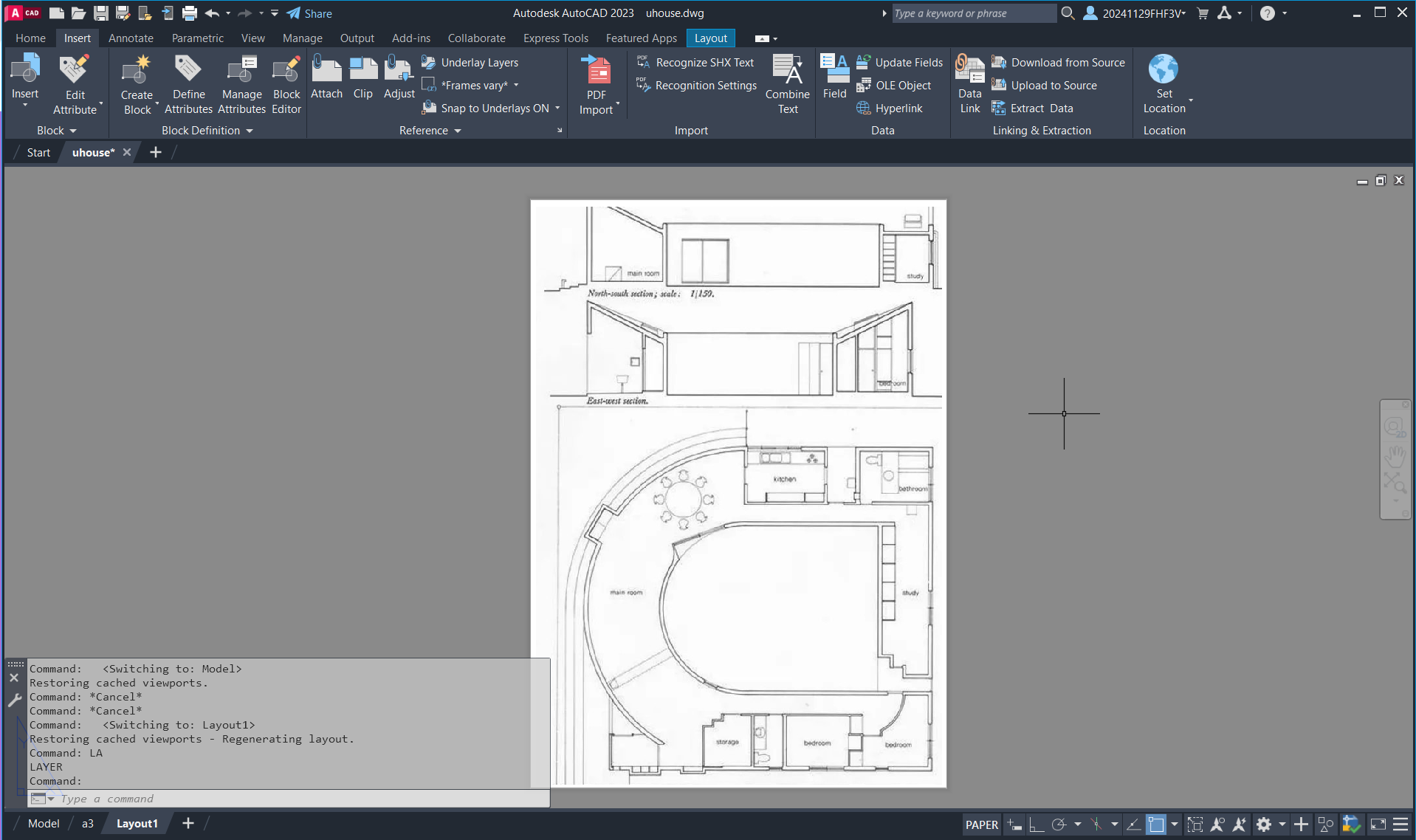1416x840 pixels.
Task: Open the Annotate ribbon tab
Action: tap(131, 38)
